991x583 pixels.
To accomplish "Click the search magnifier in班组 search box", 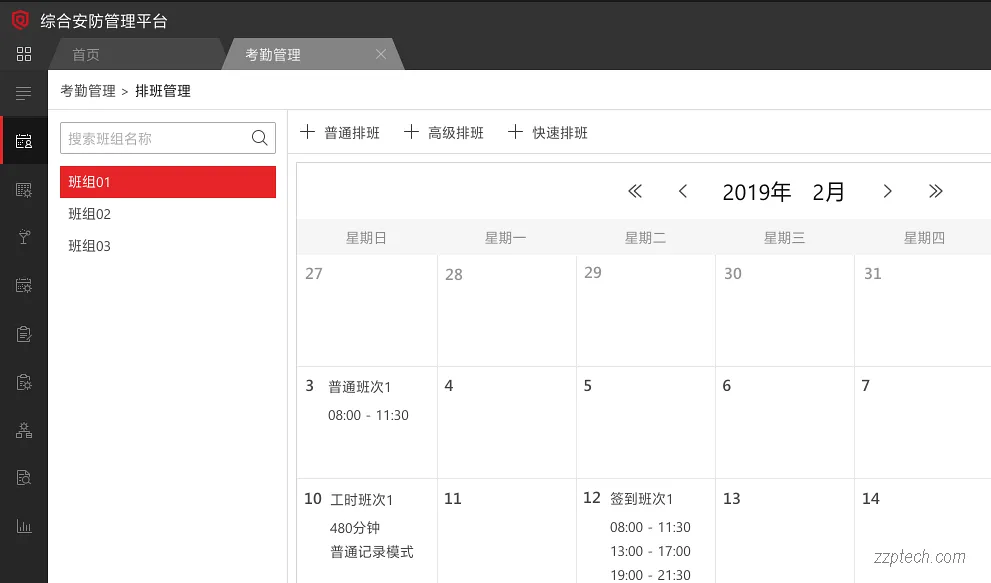I will point(259,137).
